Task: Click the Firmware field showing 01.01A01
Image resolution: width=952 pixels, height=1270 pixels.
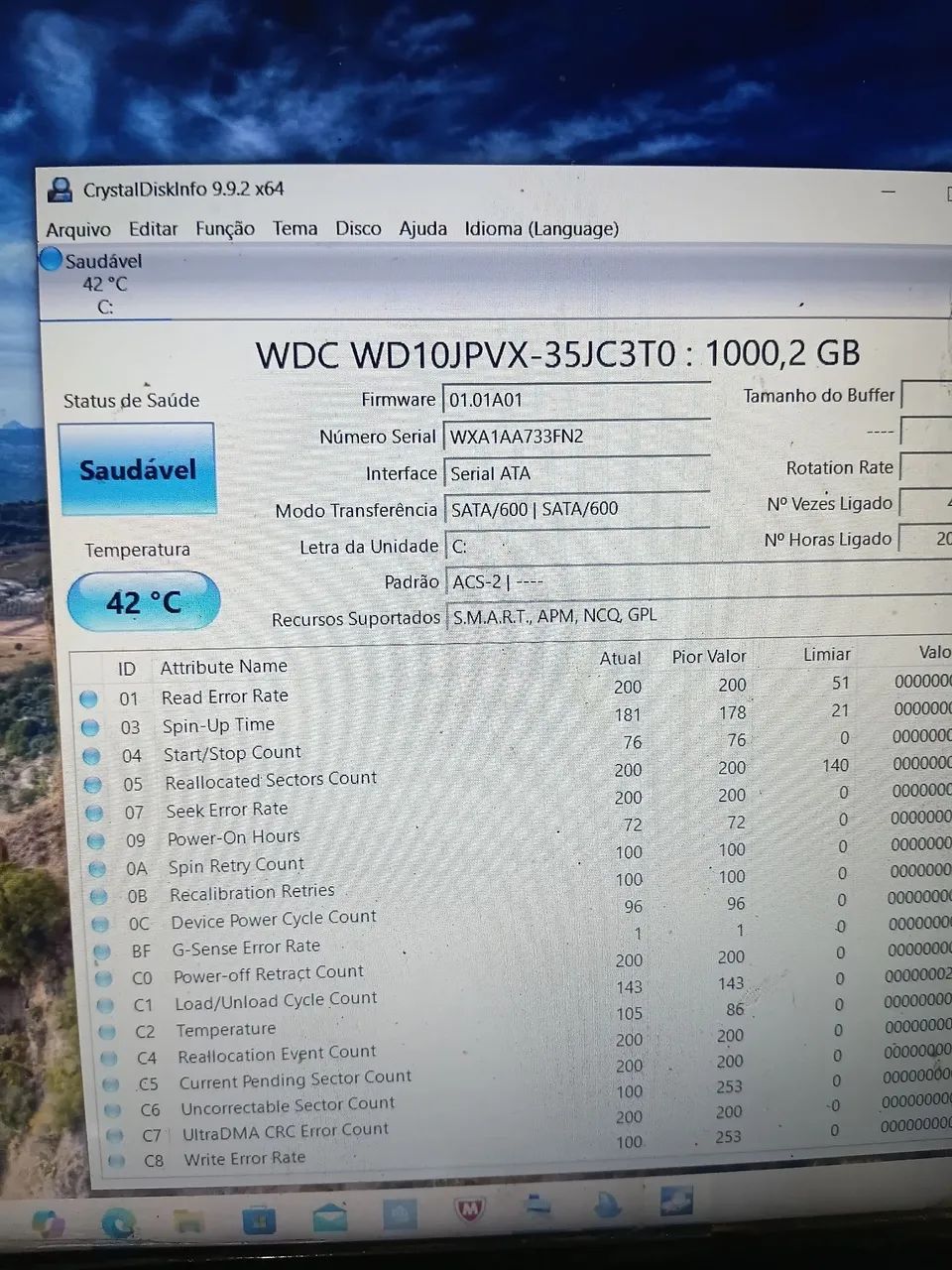Action: [x=576, y=400]
